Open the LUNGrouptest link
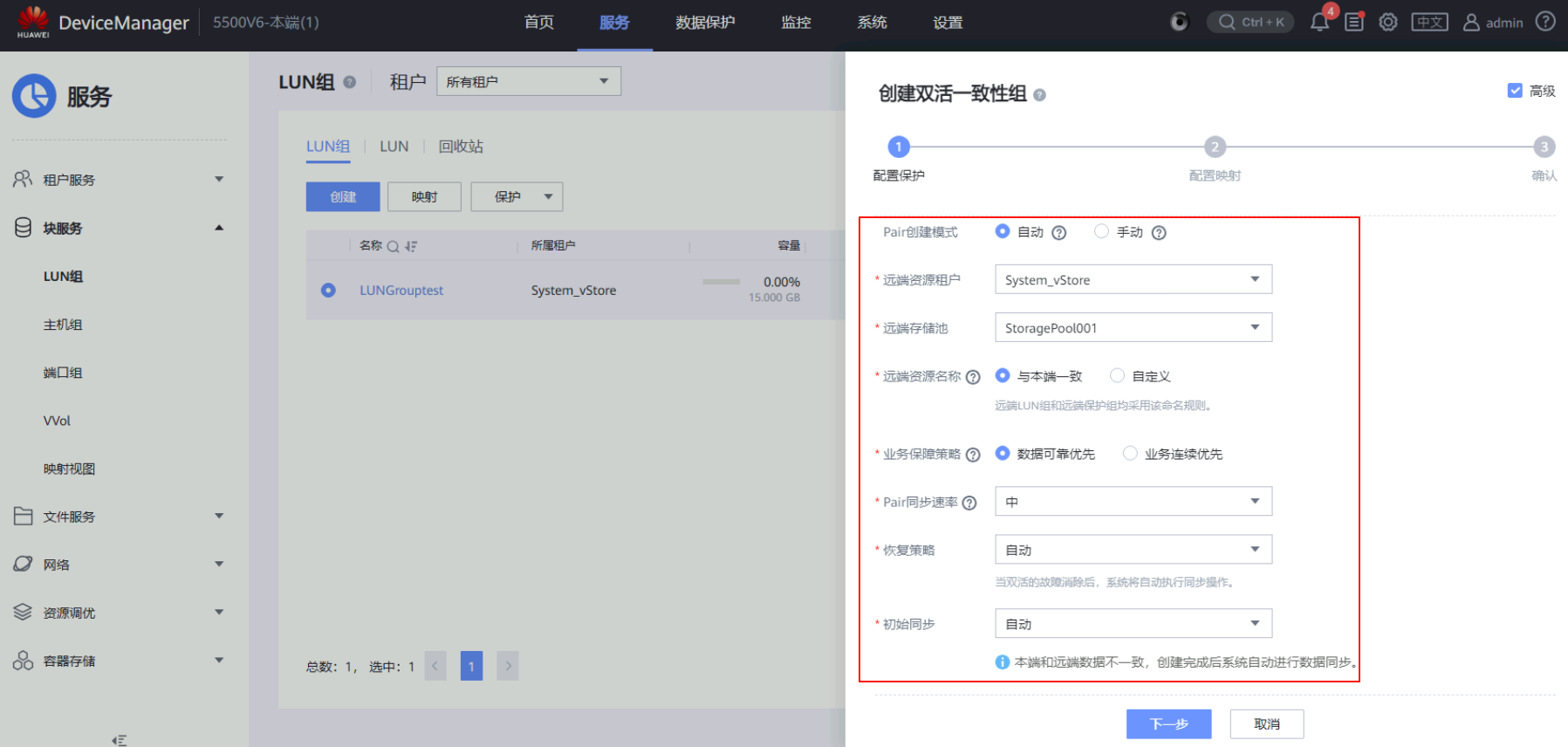 pyautogui.click(x=401, y=291)
